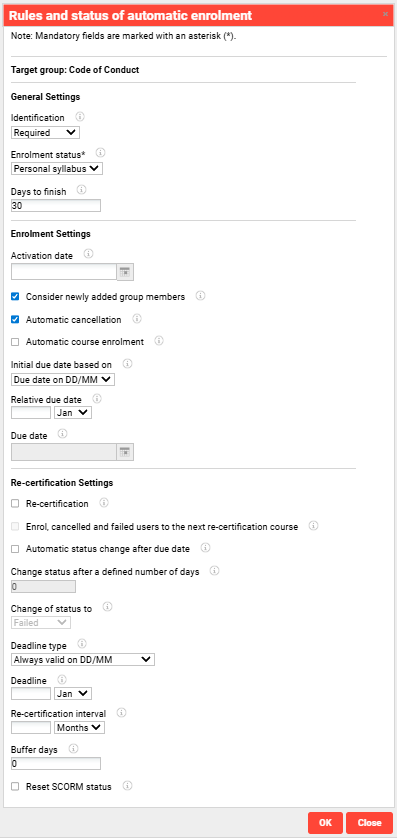The height and width of the screenshot is (838, 397).
Task: Open the Relative due date month dropdown
Action: tap(73, 413)
